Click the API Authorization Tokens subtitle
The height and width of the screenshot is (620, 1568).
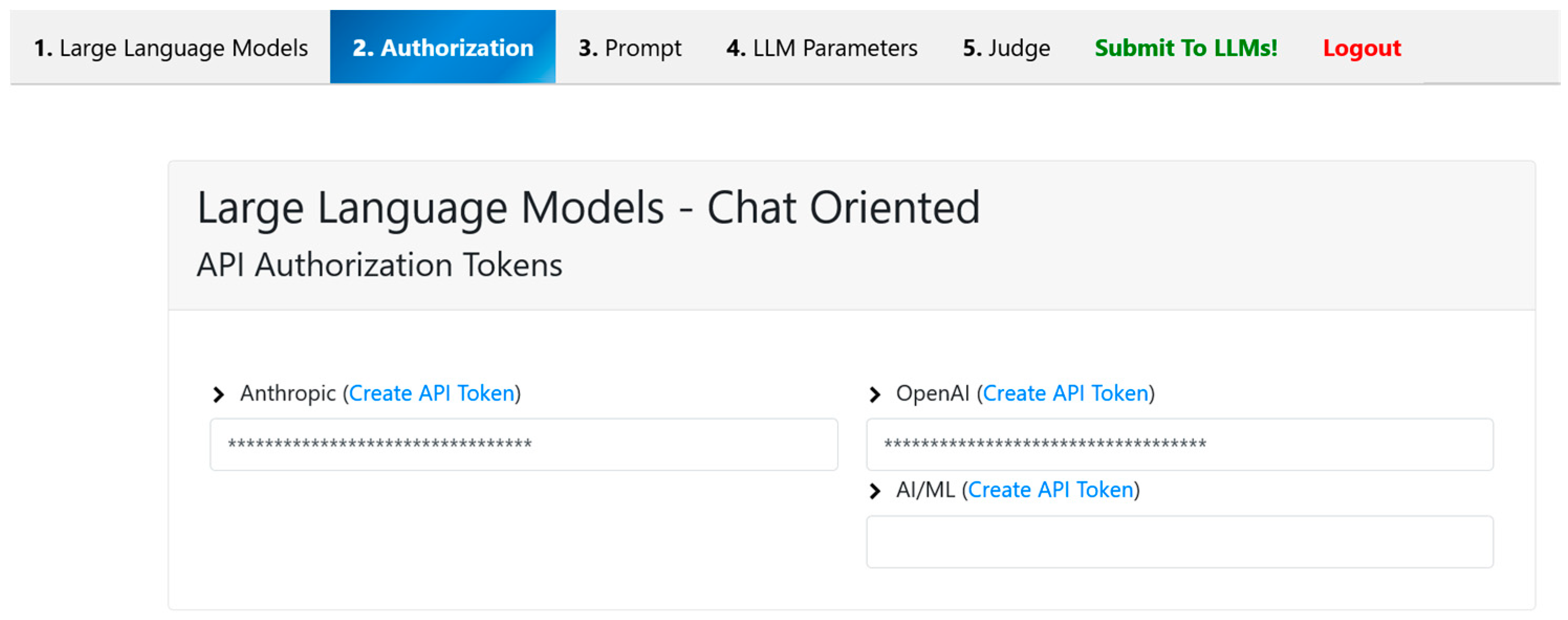[379, 265]
